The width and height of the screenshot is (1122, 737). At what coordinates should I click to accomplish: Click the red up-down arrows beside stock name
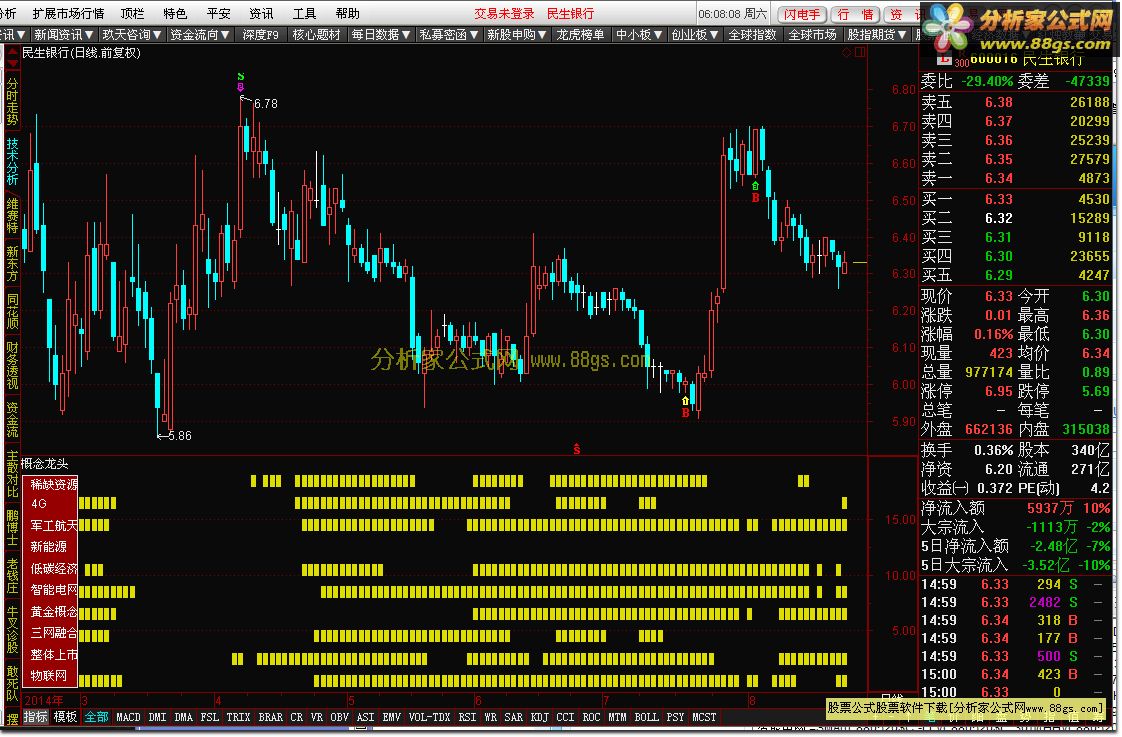pos(12,57)
